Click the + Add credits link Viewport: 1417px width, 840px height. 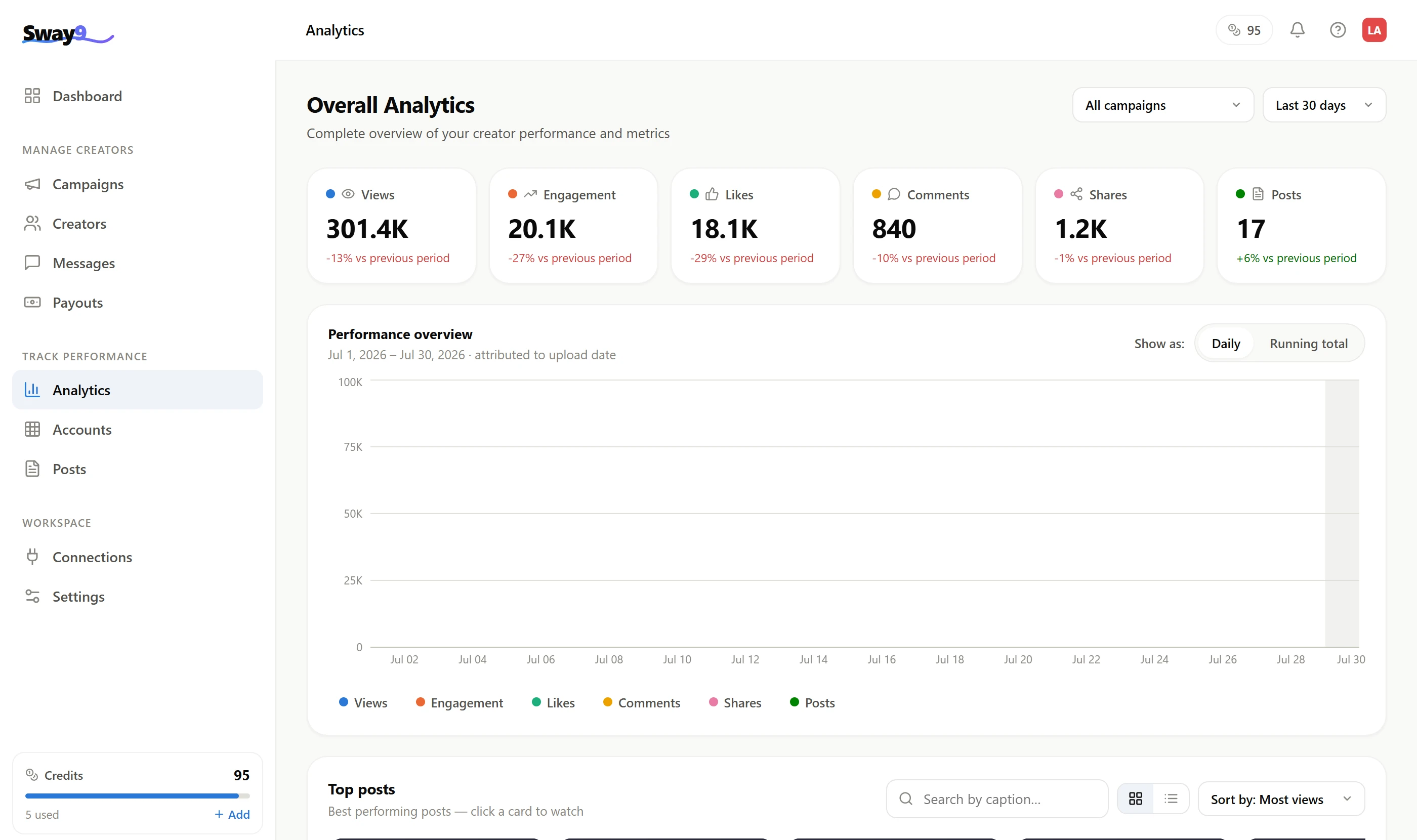(232, 814)
